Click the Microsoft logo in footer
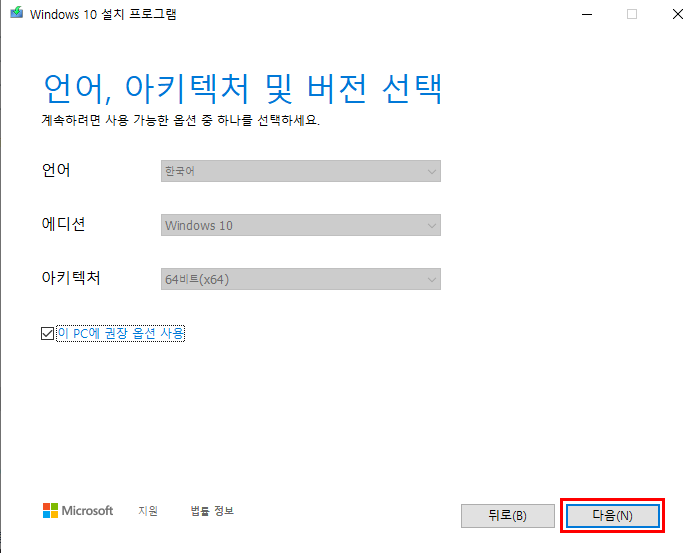This screenshot has height=553, width=700. 78,511
